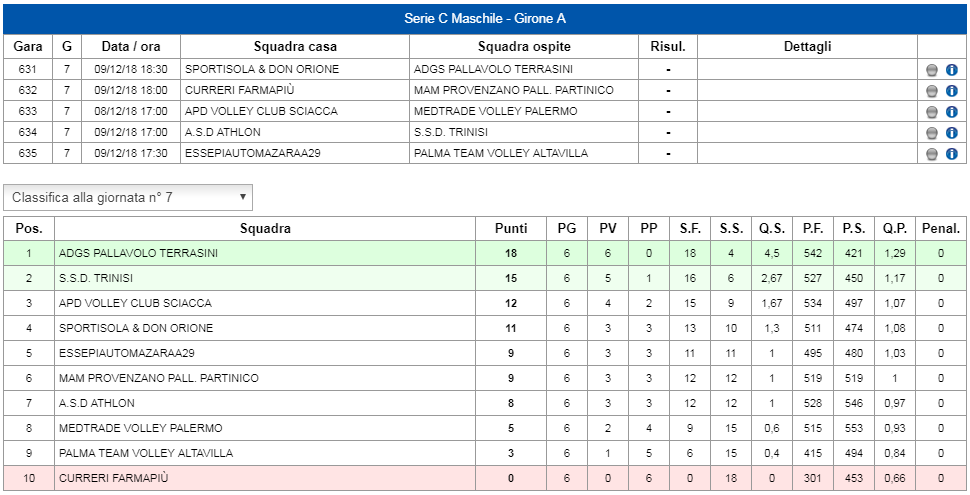Select ADGS PALLAVOLO TERRASINI in standings

coord(138,253)
